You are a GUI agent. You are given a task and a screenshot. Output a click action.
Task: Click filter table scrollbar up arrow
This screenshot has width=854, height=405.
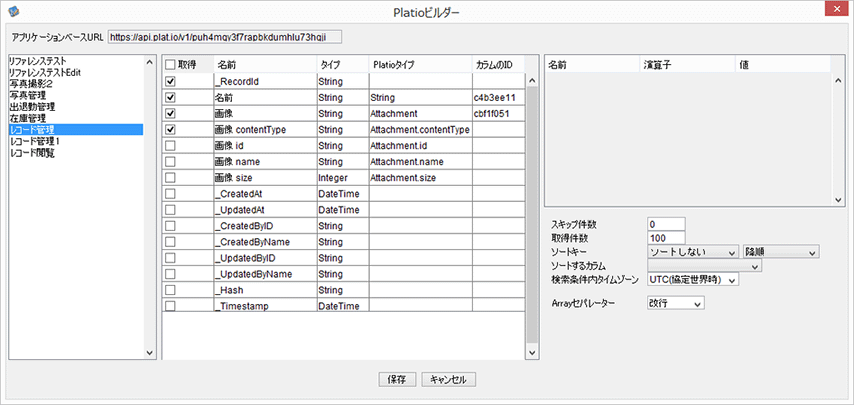(838, 81)
